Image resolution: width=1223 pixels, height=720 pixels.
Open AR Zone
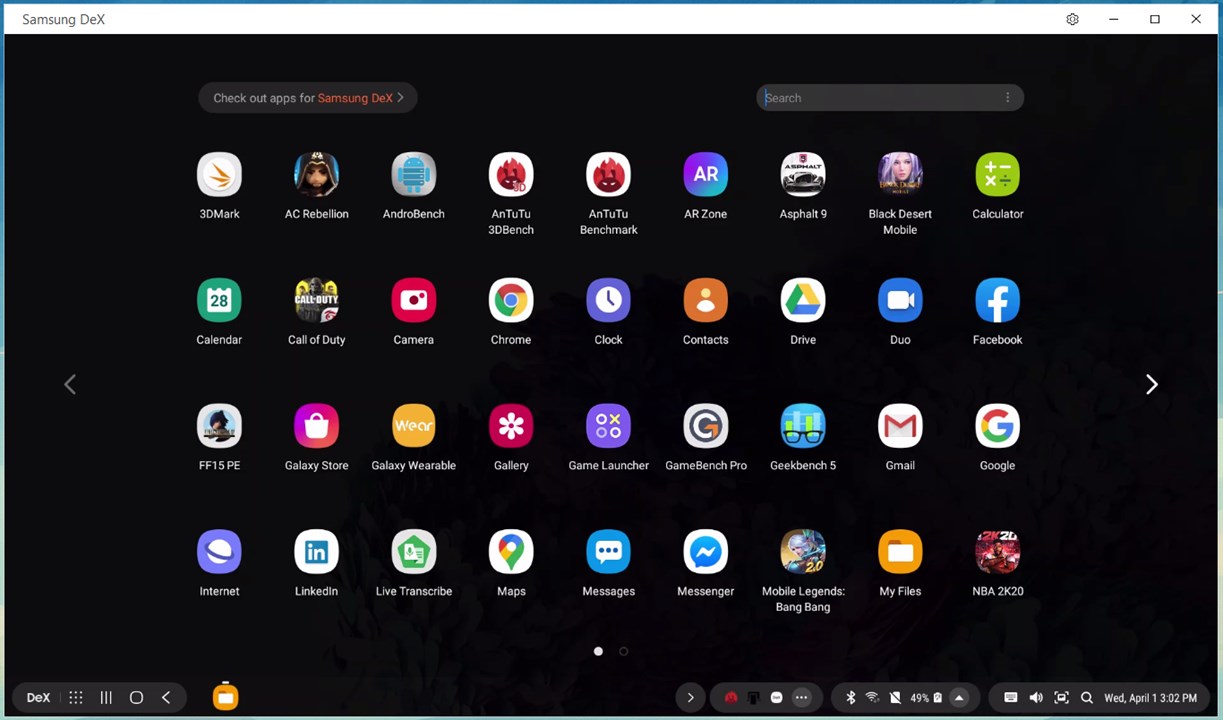point(706,175)
